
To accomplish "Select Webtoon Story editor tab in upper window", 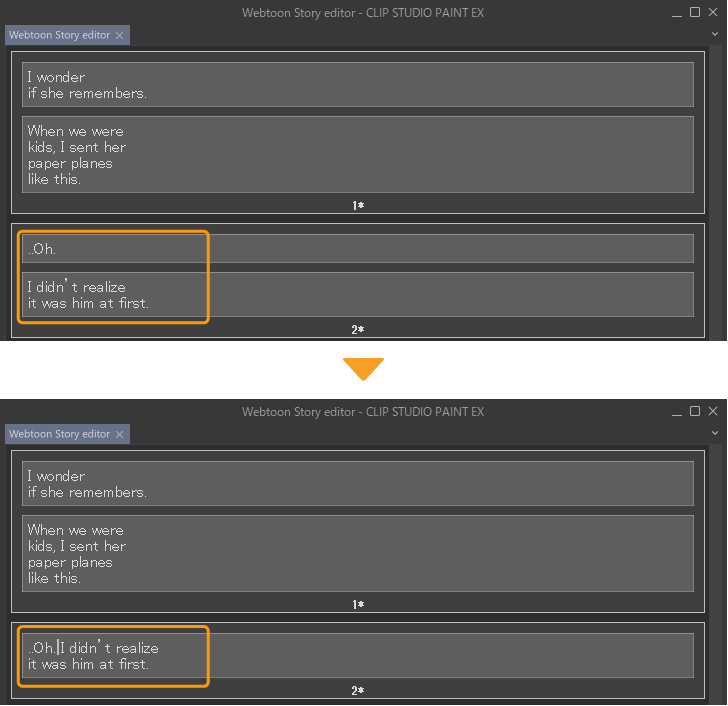I will (59, 35).
